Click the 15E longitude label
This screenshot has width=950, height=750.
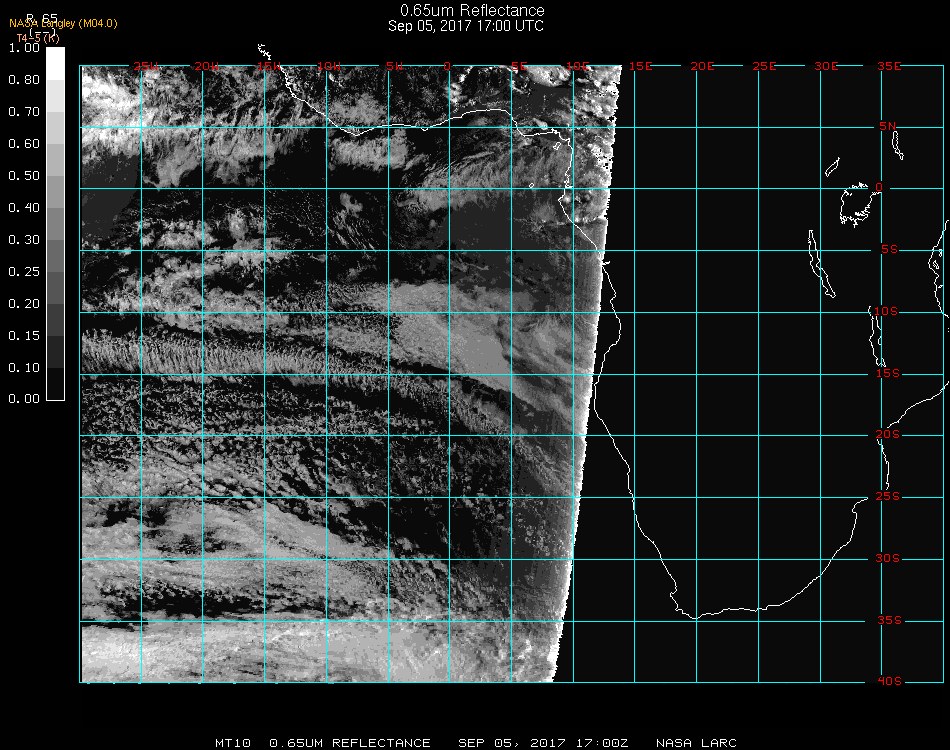(640, 66)
